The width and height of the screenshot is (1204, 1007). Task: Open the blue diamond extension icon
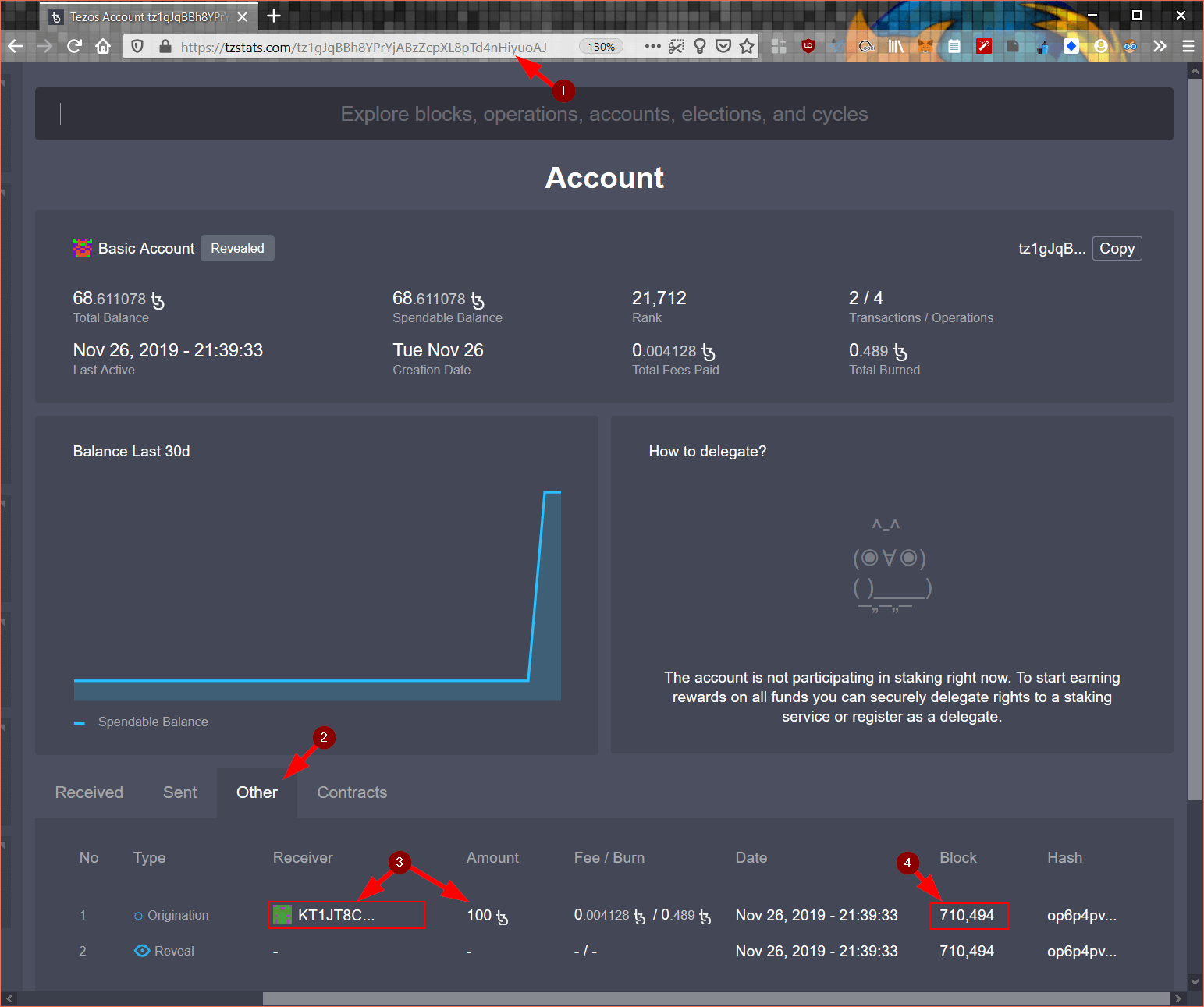pyautogui.click(x=1071, y=46)
